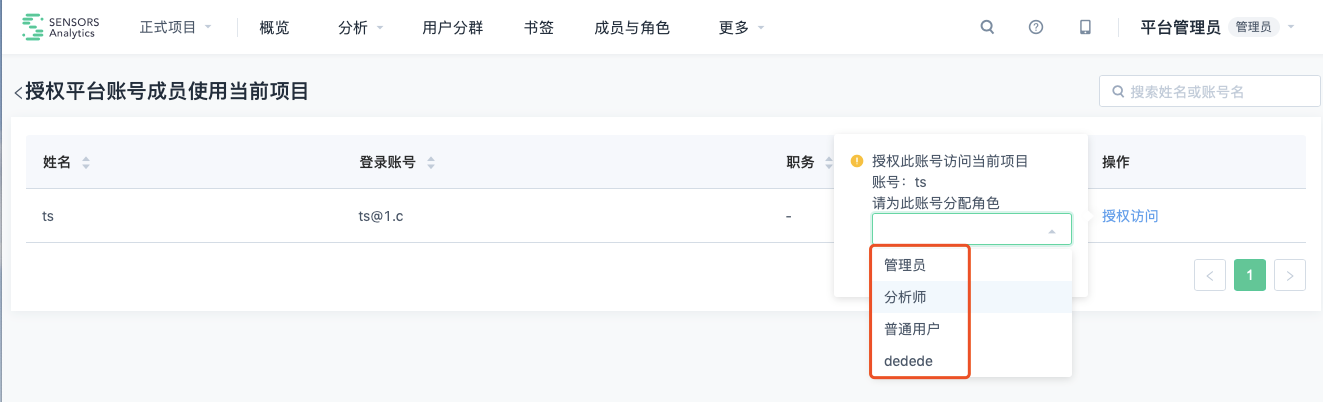The image size is (1323, 402).
Task: Expand the 更多 menu
Action: (x=742, y=27)
